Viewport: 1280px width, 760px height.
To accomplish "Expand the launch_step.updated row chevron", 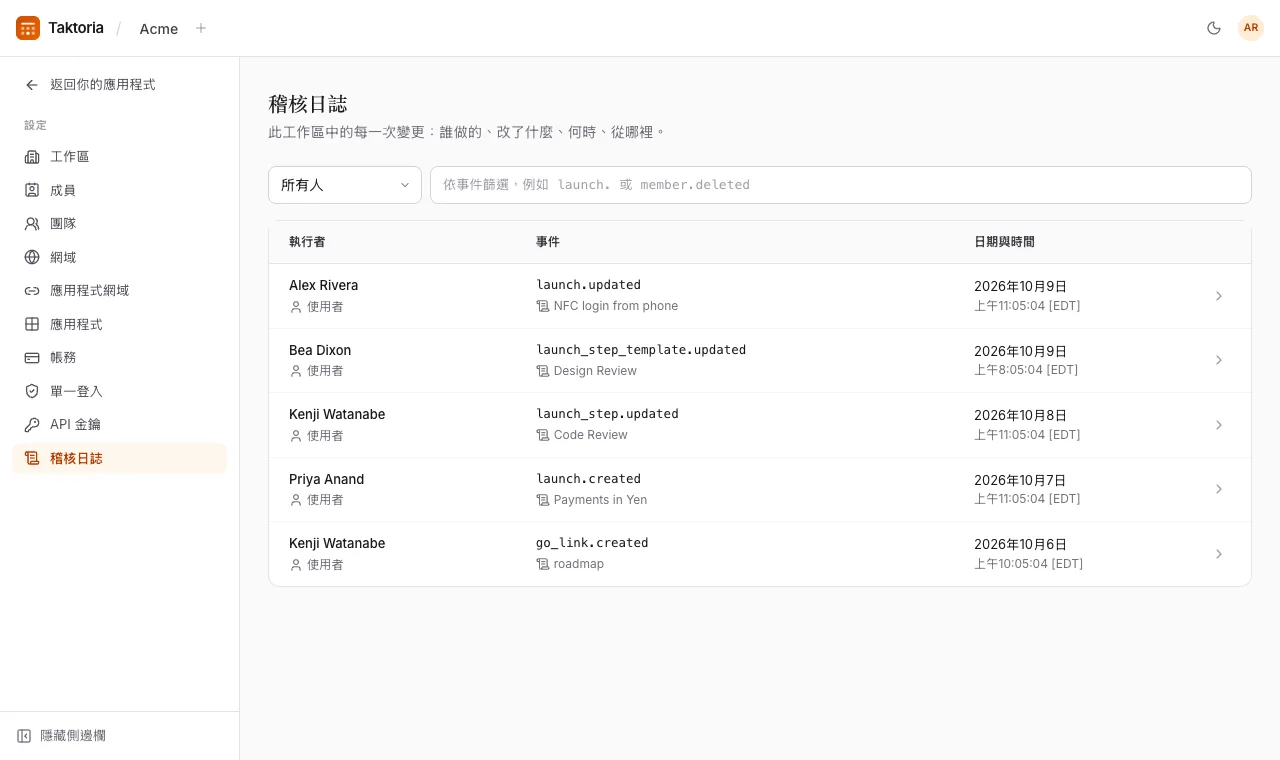I will tap(1219, 425).
